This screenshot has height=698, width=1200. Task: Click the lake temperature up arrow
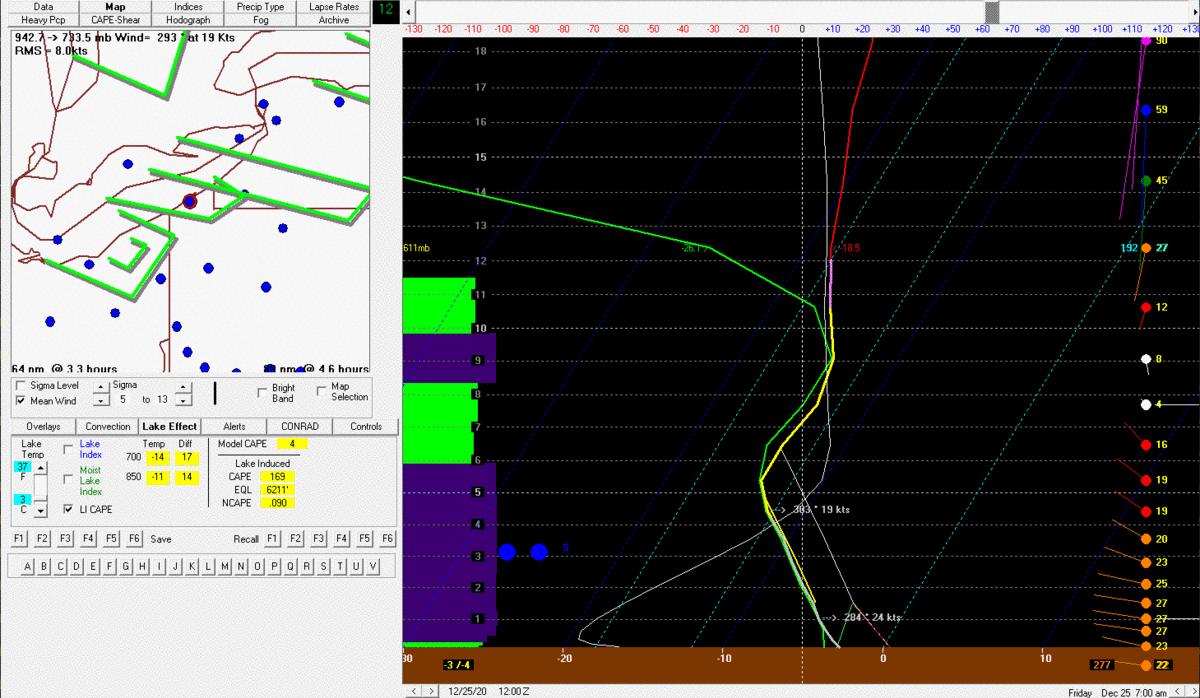(x=40, y=467)
